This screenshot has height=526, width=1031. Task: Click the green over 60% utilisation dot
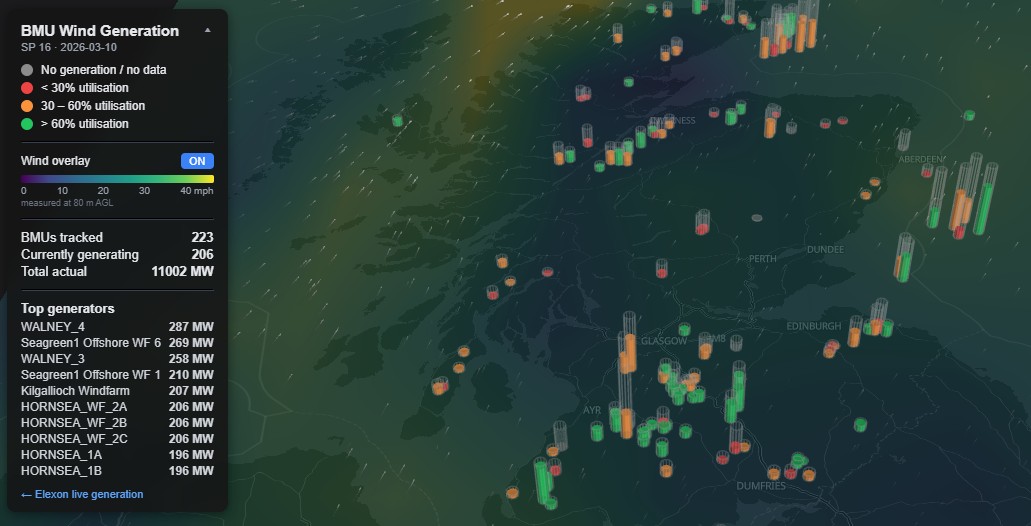27,124
